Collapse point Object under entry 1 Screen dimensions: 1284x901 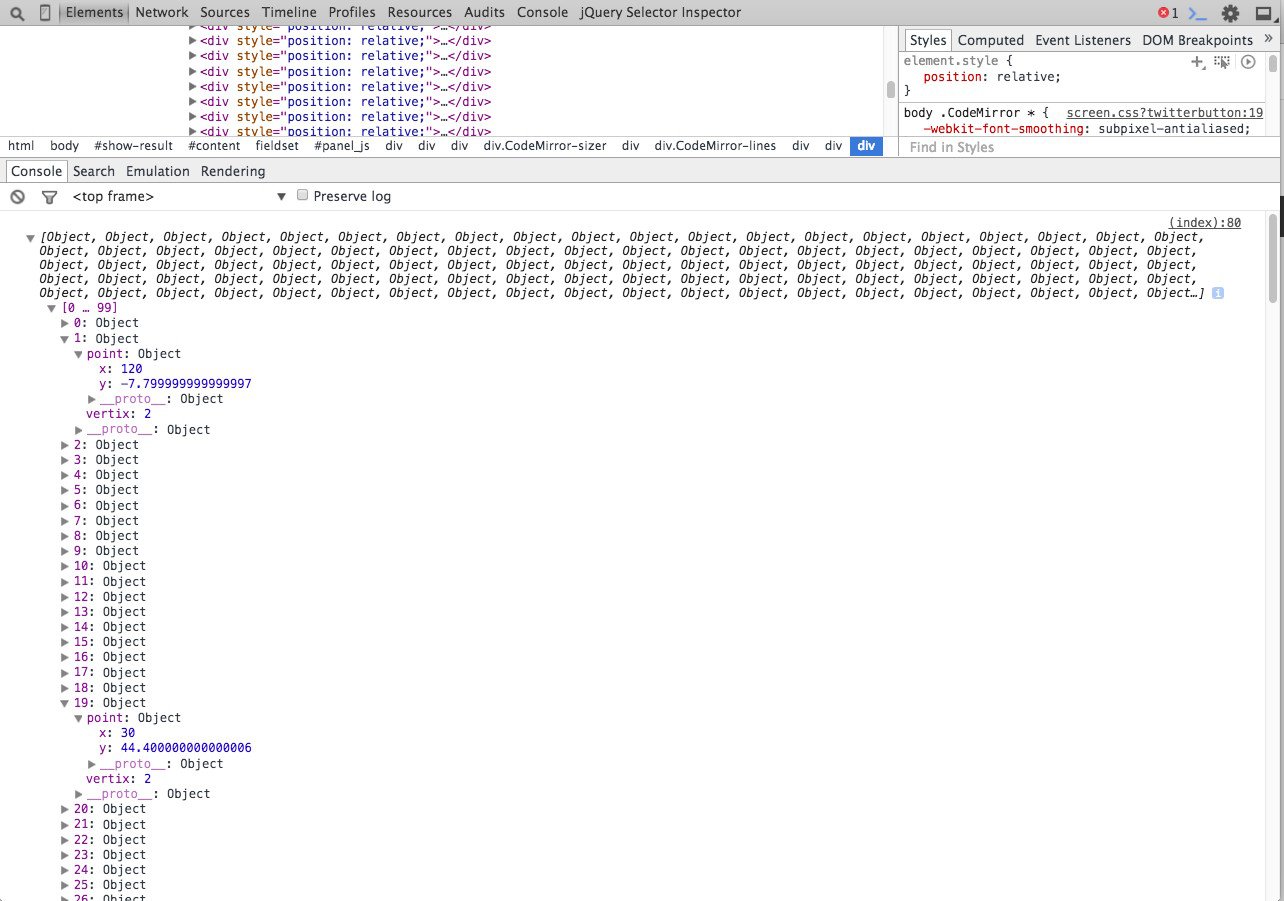tap(79, 354)
